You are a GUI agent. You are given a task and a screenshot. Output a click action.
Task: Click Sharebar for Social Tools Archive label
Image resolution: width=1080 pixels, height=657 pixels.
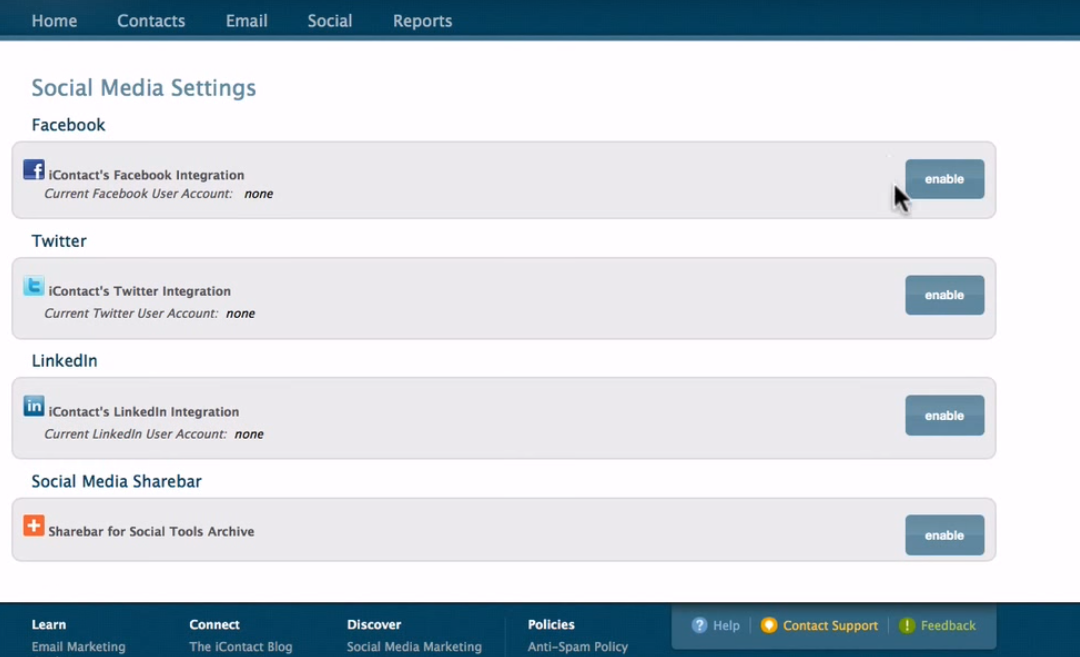coord(151,532)
